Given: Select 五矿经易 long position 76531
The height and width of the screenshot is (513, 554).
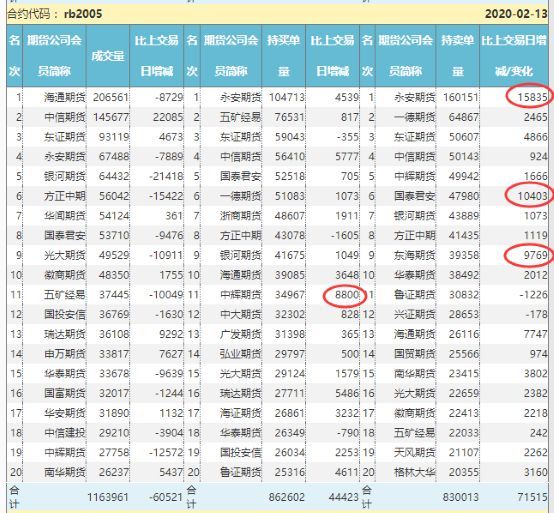Looking at the screenshot, I should coord(290,117).
